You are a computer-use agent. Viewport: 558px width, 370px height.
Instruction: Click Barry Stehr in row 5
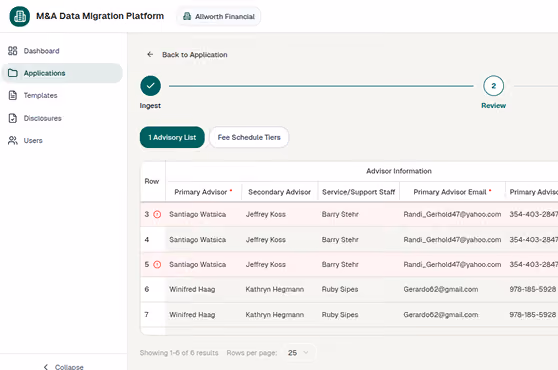(340, 264)
